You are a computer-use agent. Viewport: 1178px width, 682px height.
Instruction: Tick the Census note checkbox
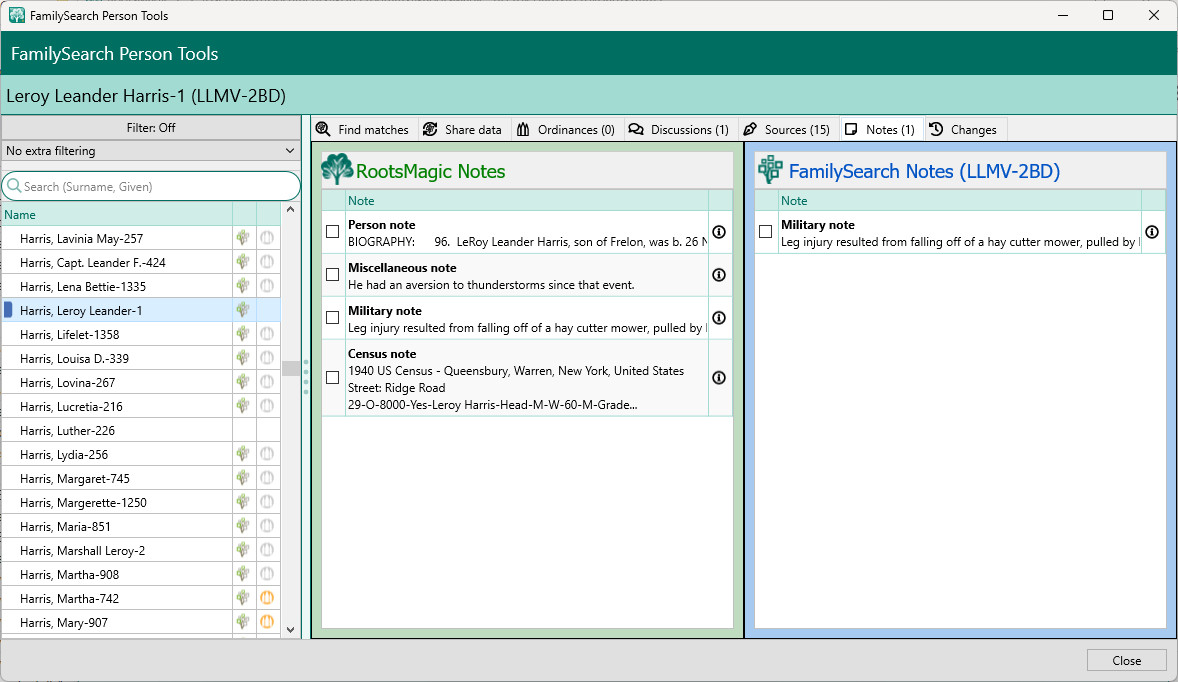333,378
